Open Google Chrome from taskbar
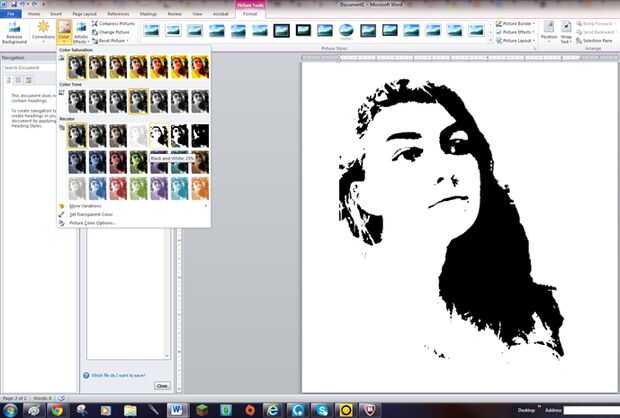The image size is (620, 418). click(57, 410)
